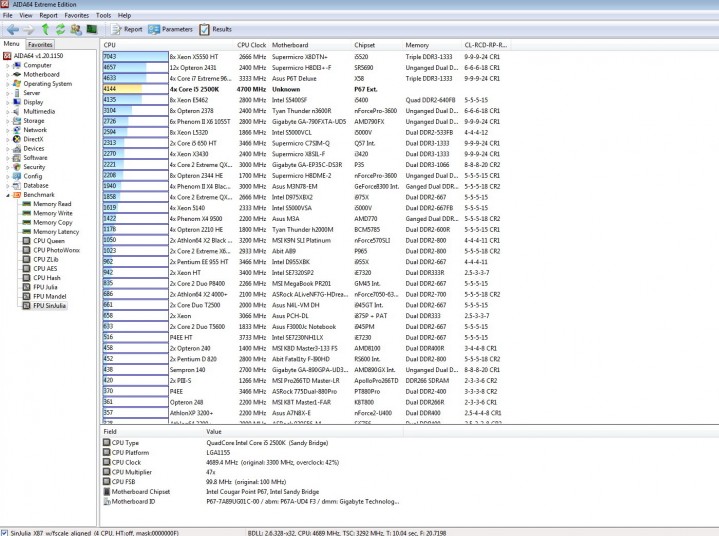Select the CPU AES benchmark icon

coord(27,269)
